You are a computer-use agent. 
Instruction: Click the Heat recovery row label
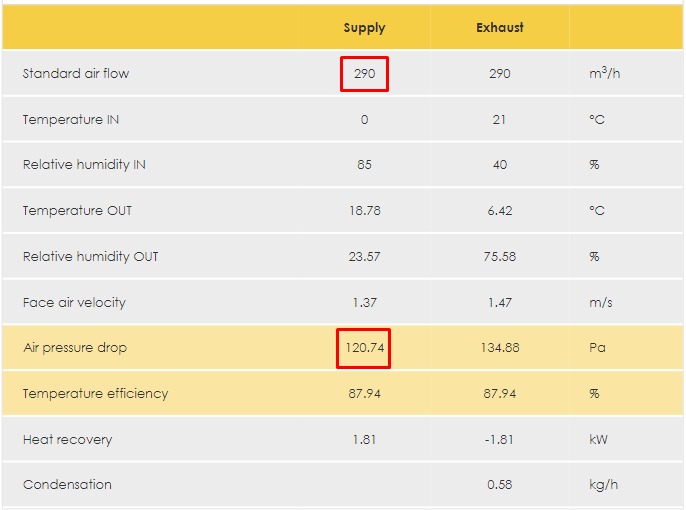(67, 440)
